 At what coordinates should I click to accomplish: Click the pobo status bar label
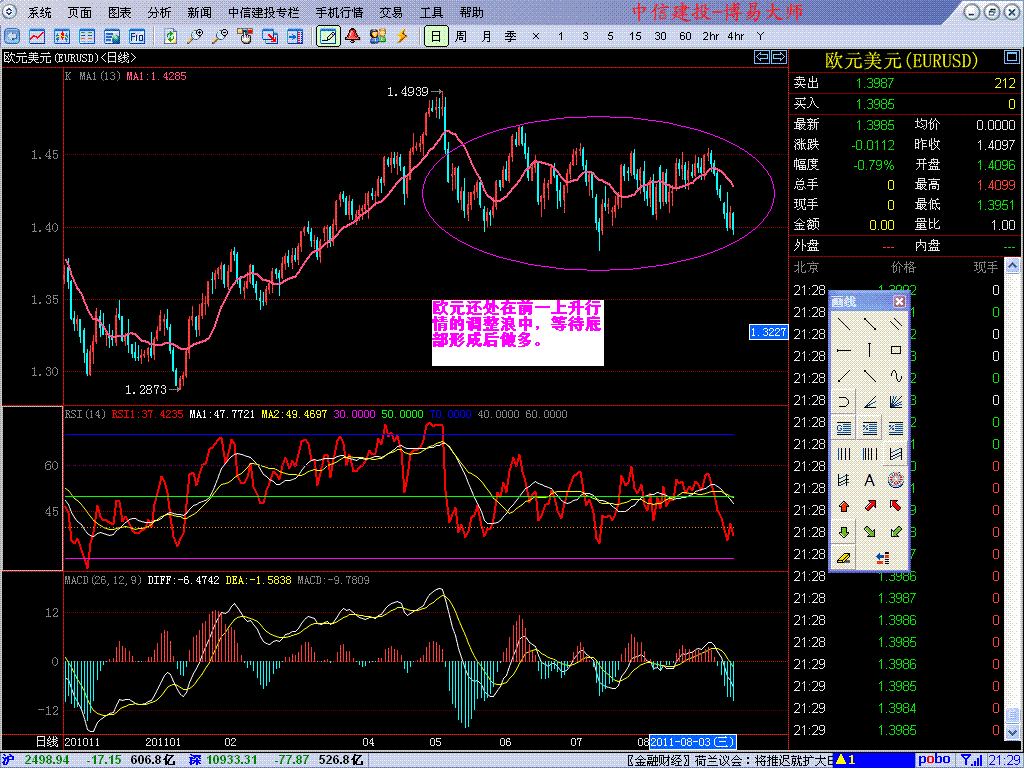[x=934, y=760]
